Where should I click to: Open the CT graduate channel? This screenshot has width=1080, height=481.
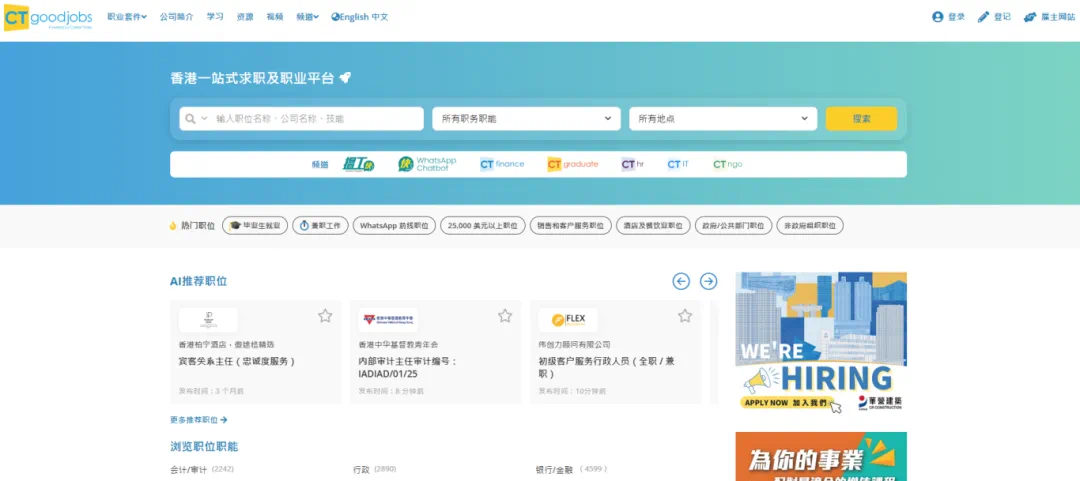pos(573,164)
